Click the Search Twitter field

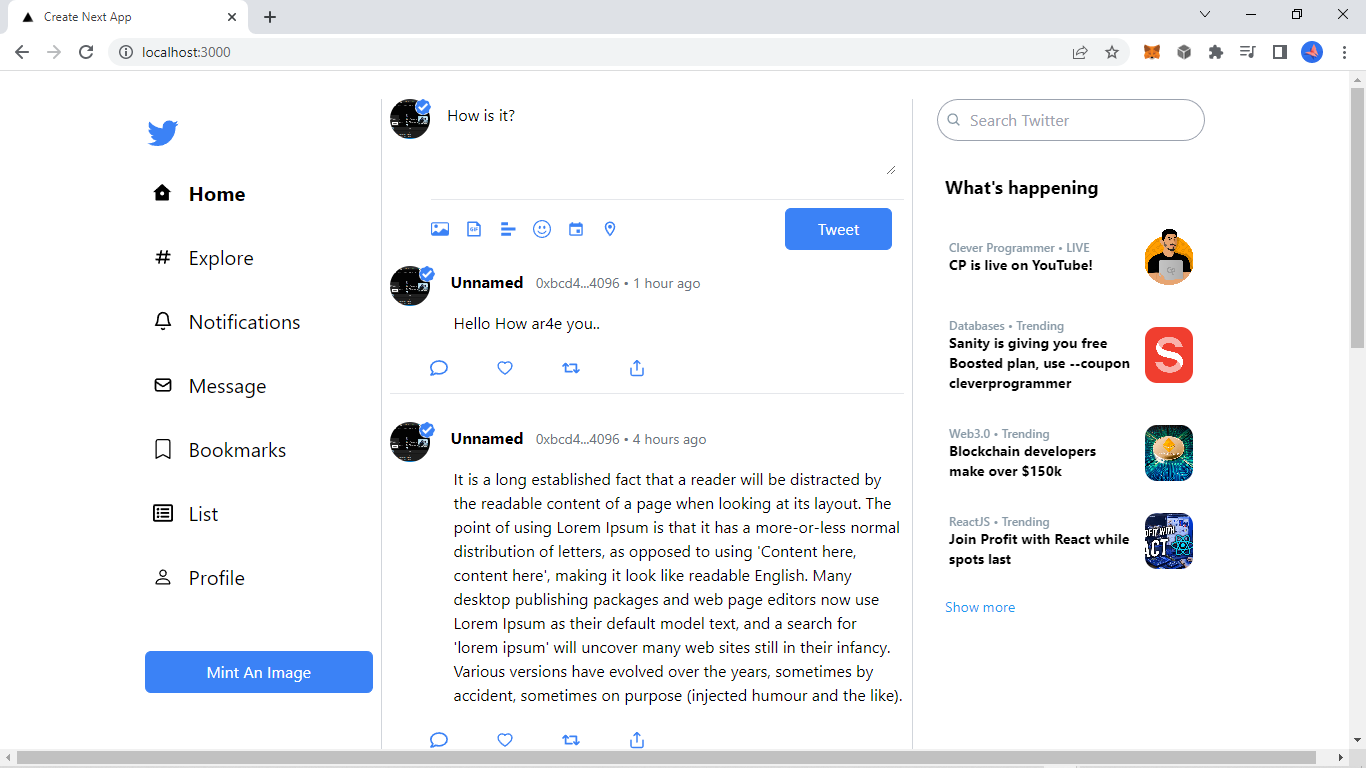(x=1071, y=120)
